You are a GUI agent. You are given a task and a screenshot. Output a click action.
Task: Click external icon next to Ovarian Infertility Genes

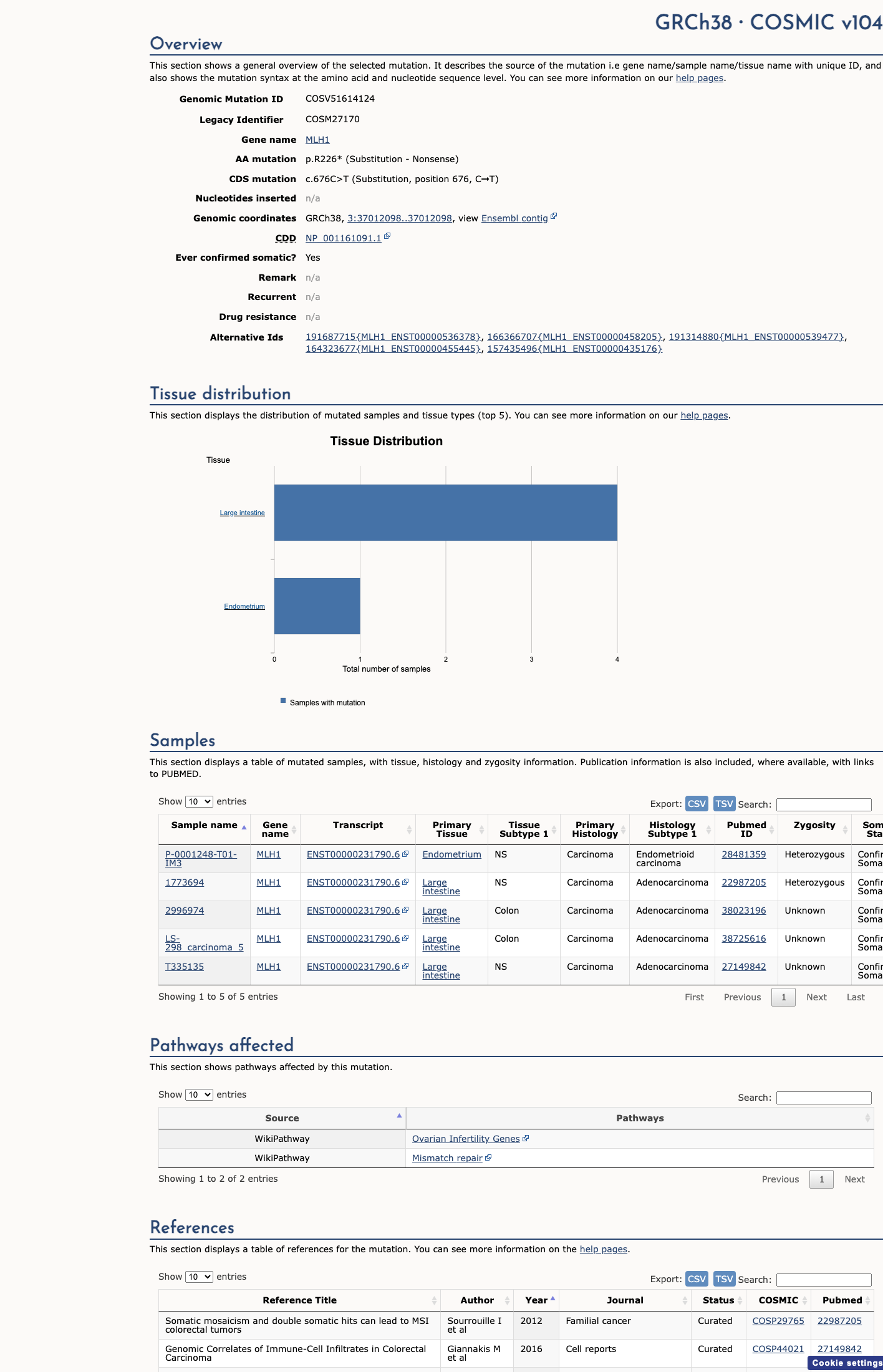pos(526,1138)
